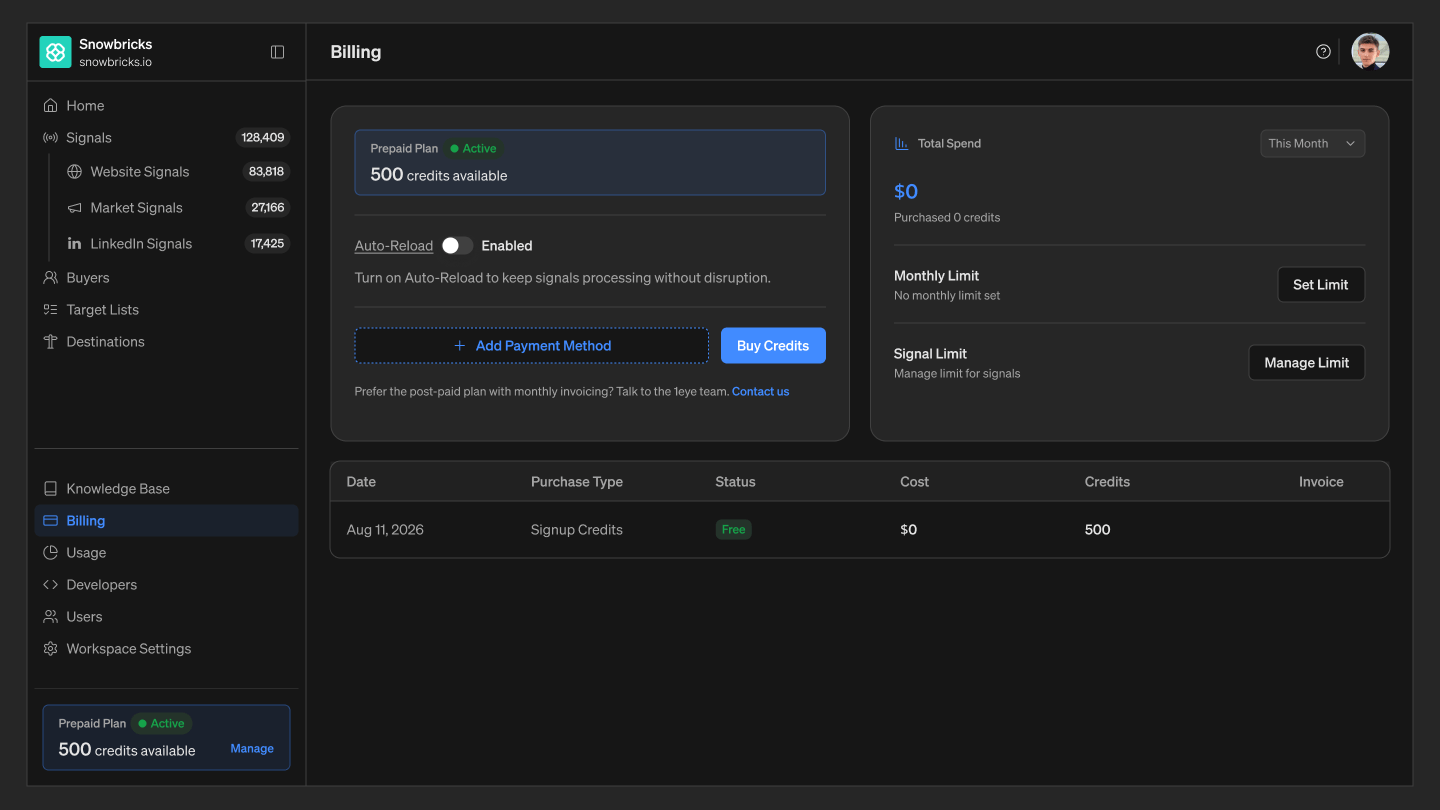The height and width of the screenshot is (810, 1440).
Task: Click the Workspace Settings gear icon
Action: tap(51, 649)
